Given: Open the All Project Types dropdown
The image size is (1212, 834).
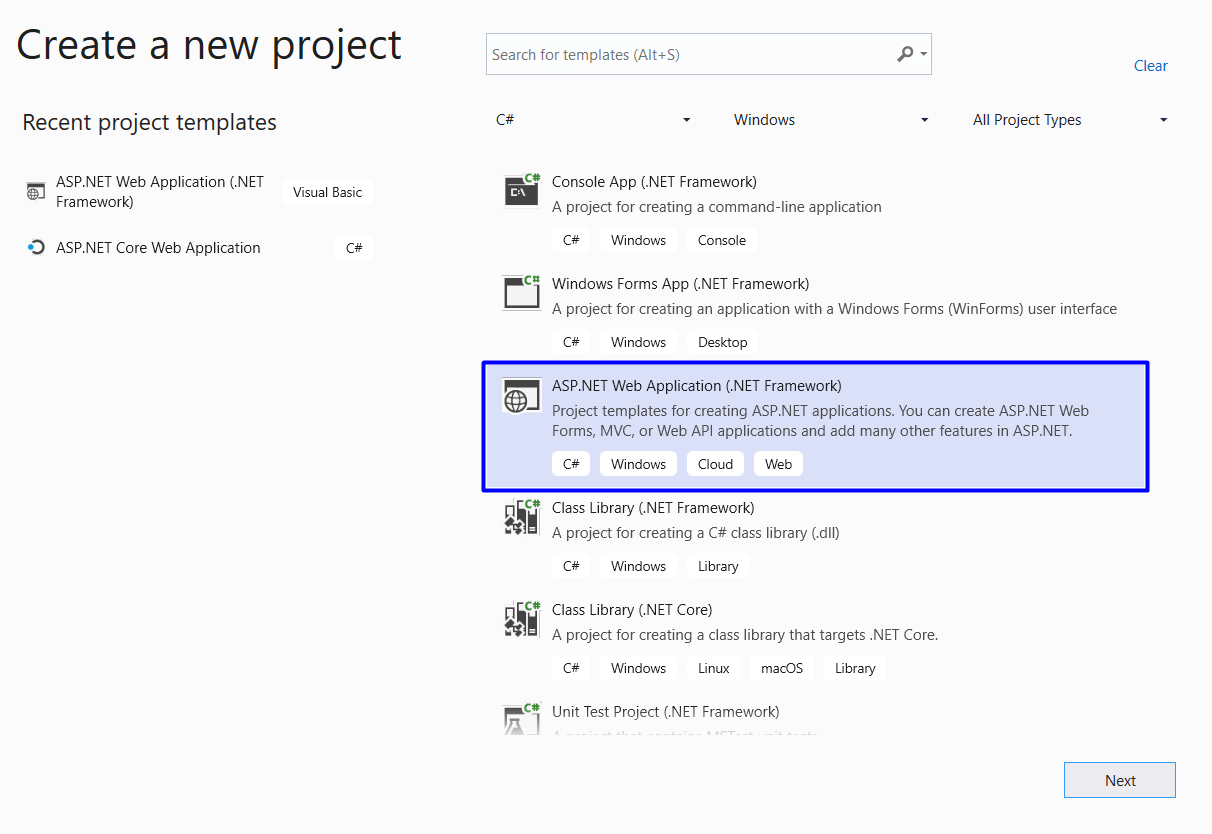Looking at the screenshot, I should point(1070,120).
